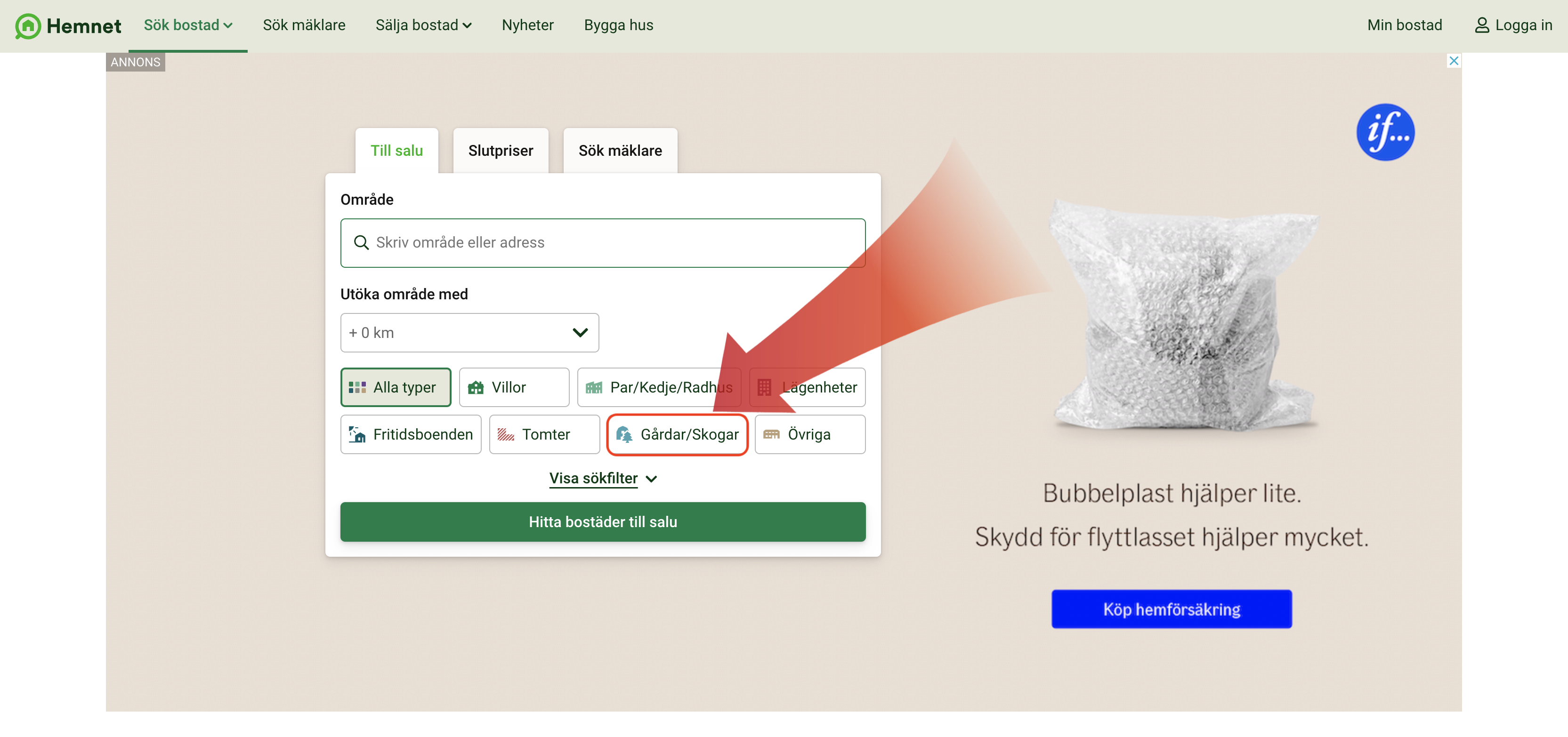This screenshot has width=1568, height=737.
Task: Click the cabin icon on the Fritidsboenden button
Action: 357,434
